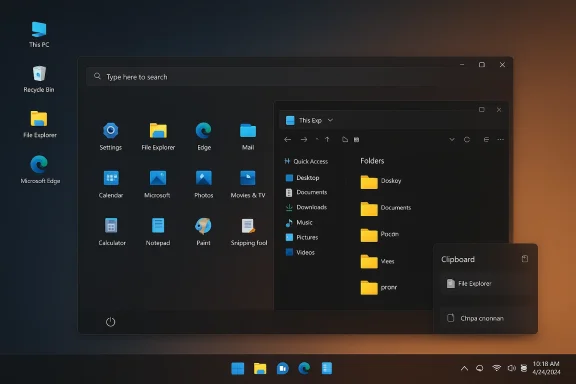
Task: Open the Notepad icon on taskbar
Action: (327, 368)
